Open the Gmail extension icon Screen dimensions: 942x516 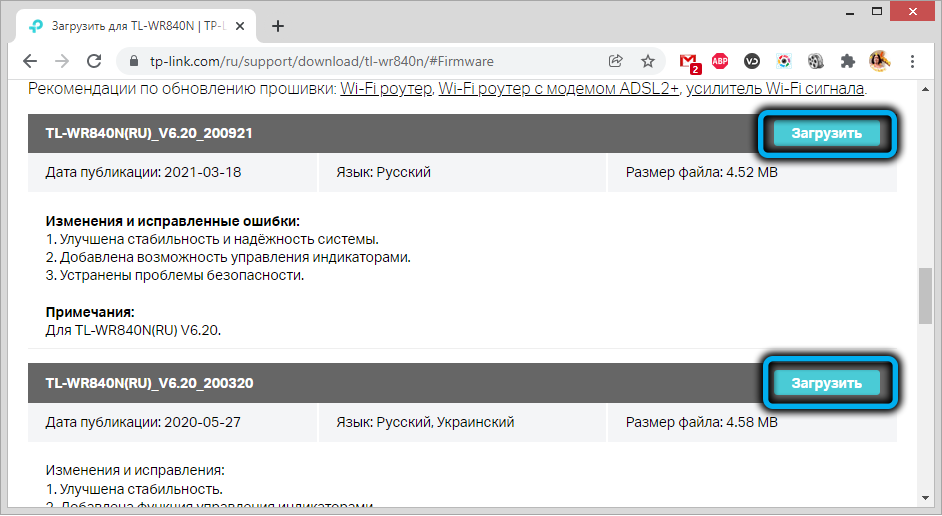click(690, 62)
